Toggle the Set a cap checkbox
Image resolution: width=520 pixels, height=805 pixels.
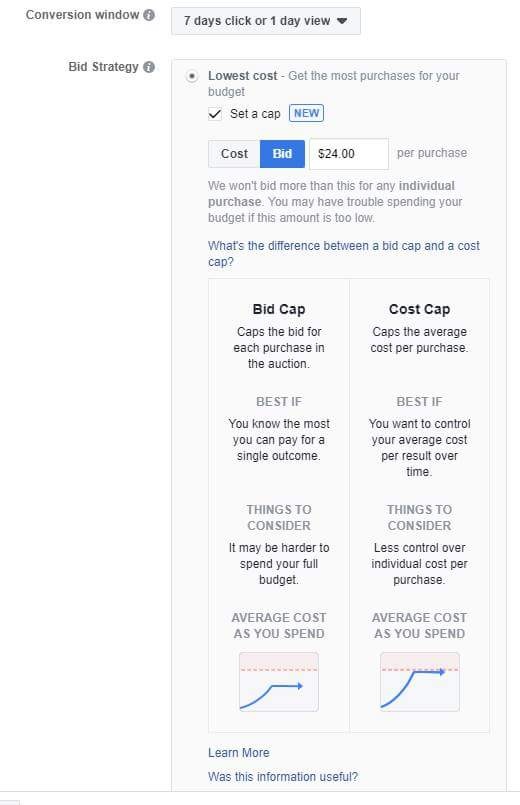pos(215,114)
